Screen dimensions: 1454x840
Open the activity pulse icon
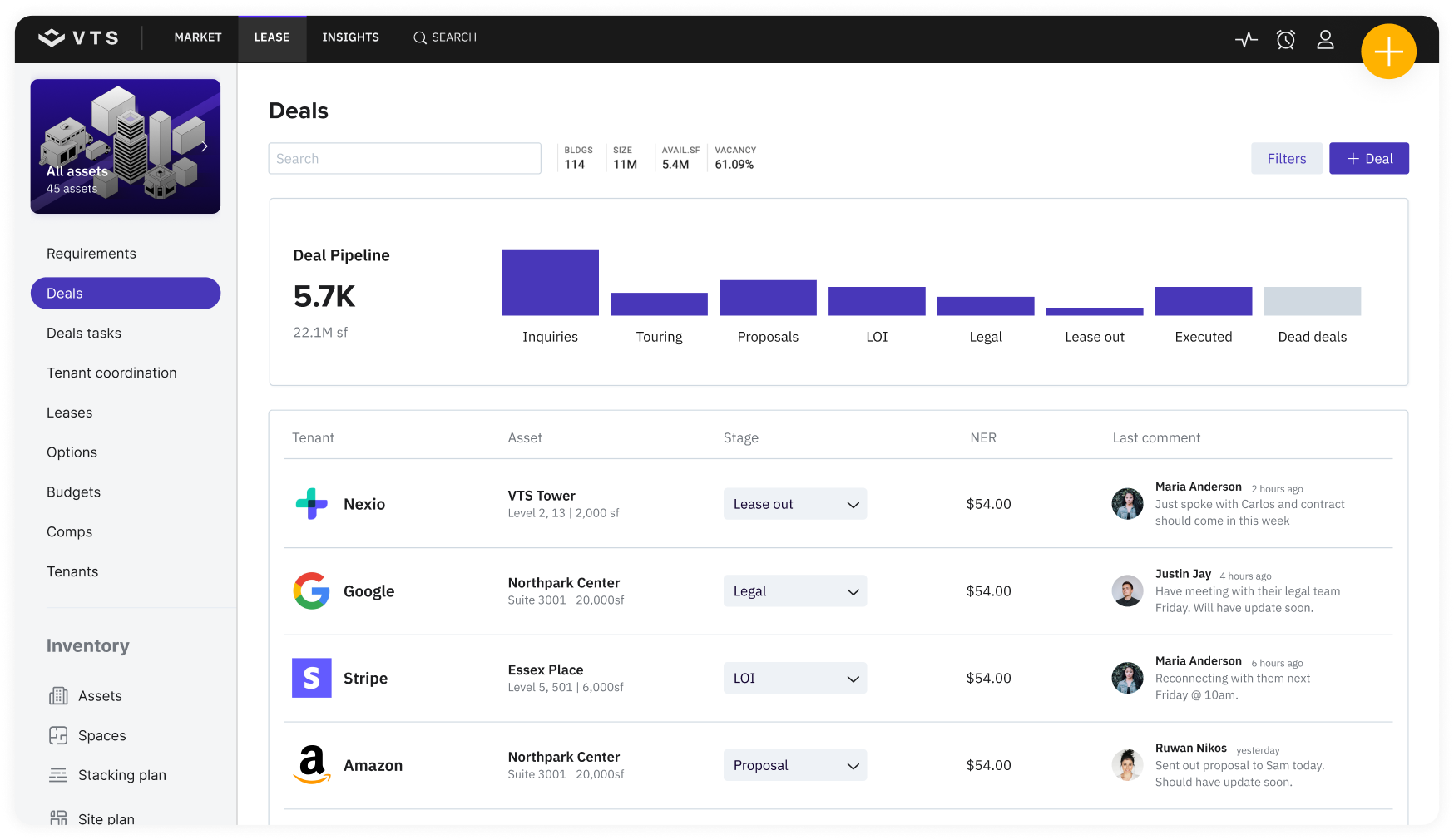click(1246, 39)
